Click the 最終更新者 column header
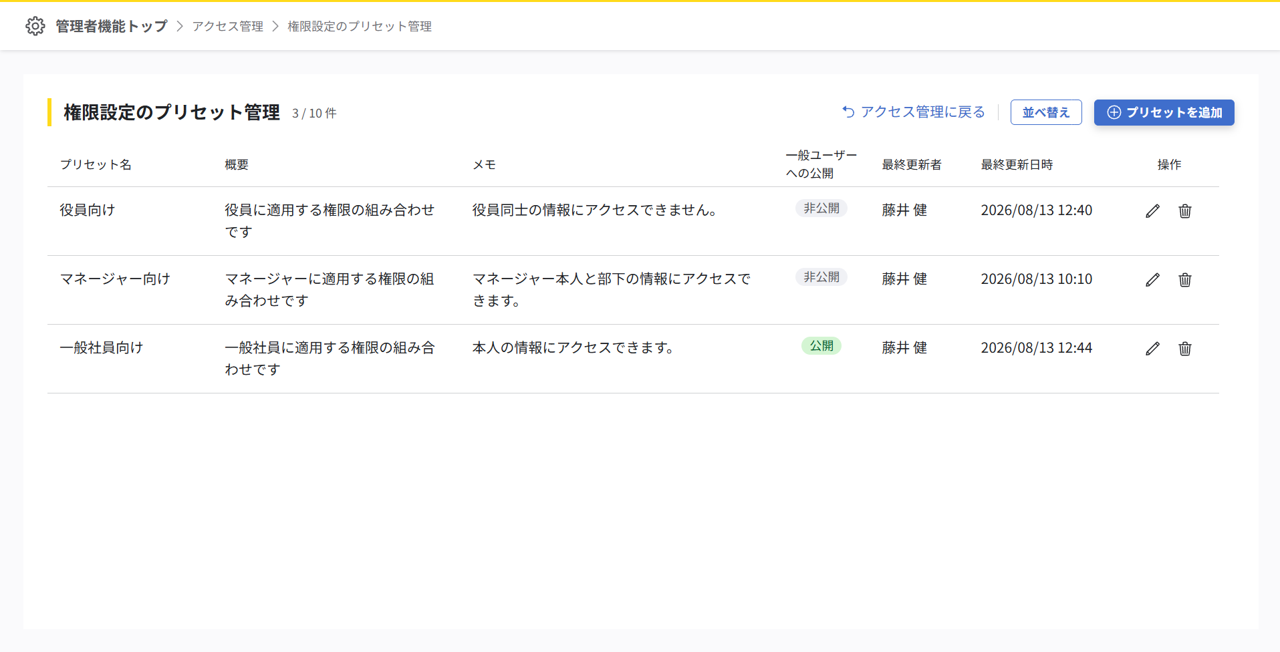 [x=912, y=164]
